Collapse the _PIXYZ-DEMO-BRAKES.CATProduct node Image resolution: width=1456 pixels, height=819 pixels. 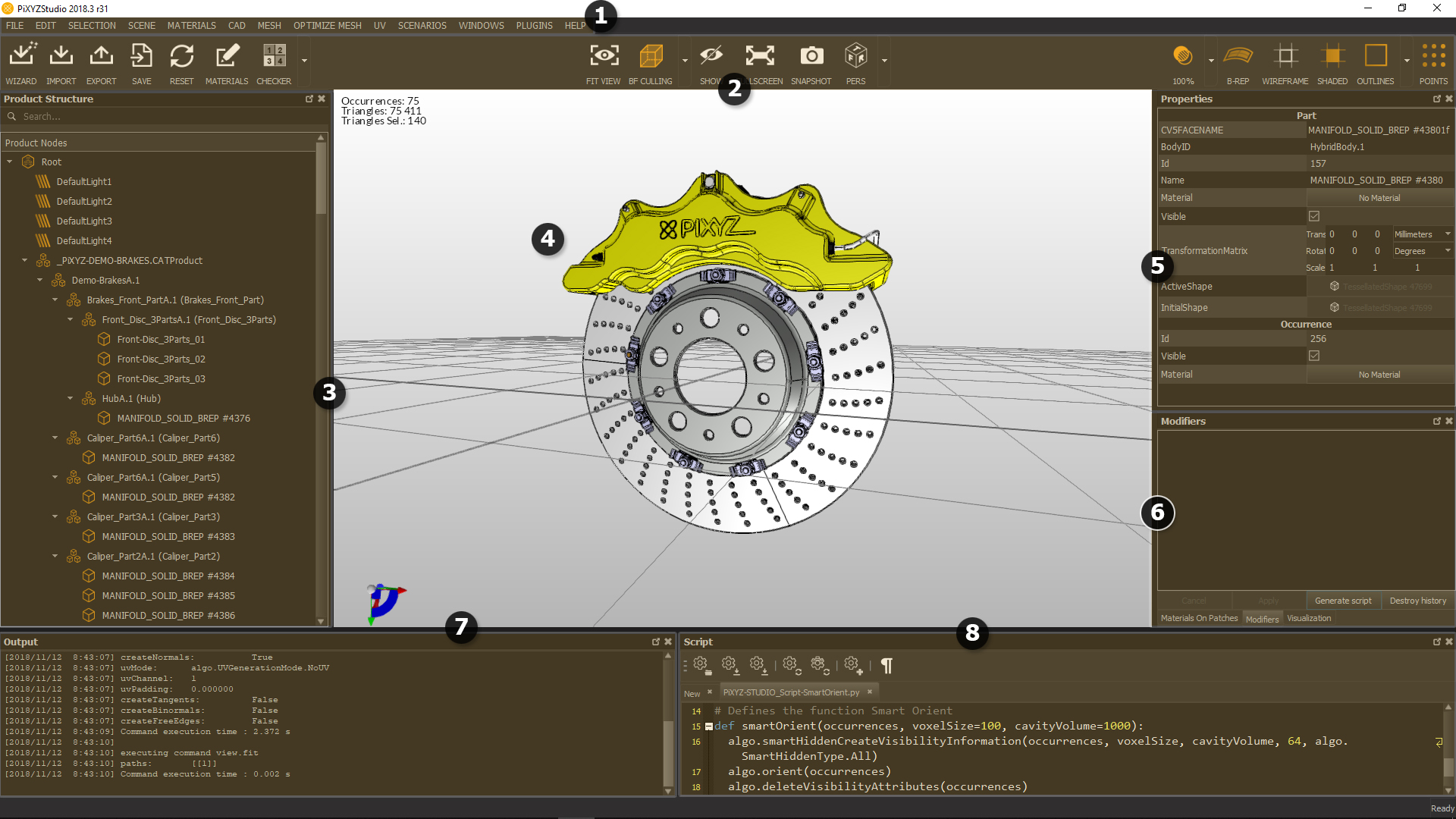pyautogui.click(x=25, y=260)
